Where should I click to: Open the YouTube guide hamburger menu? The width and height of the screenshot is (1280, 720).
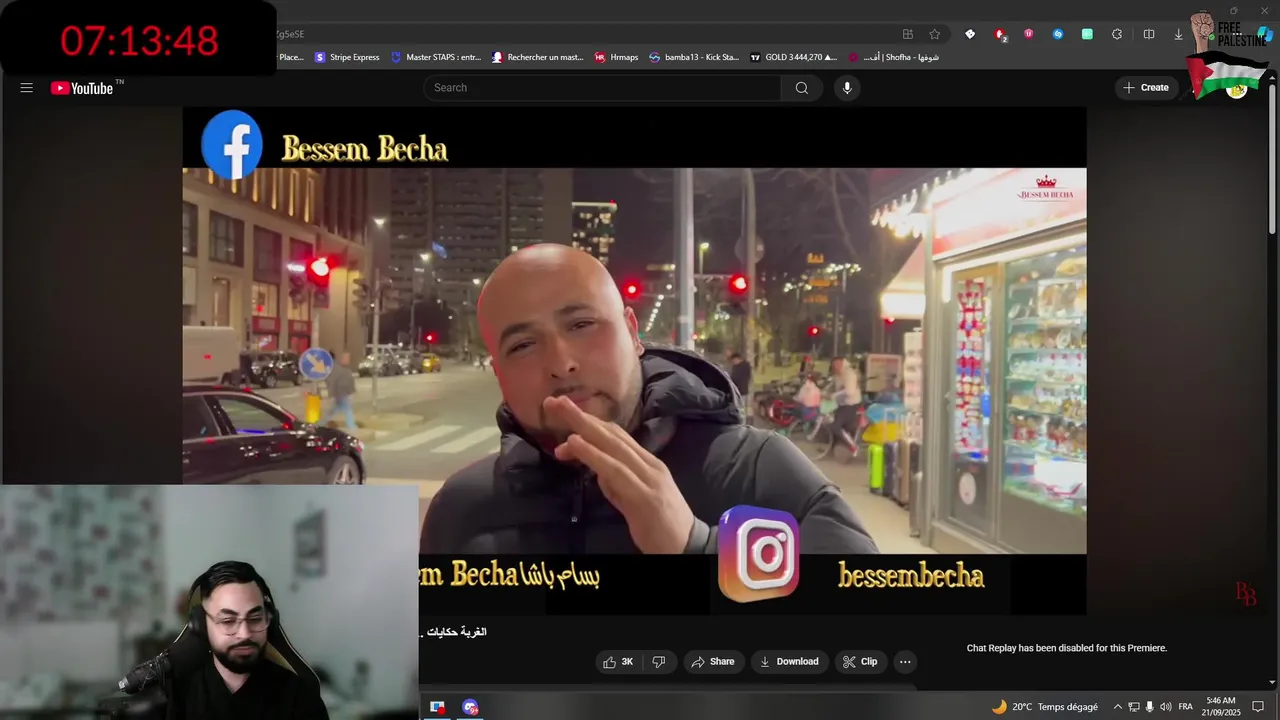27,88
